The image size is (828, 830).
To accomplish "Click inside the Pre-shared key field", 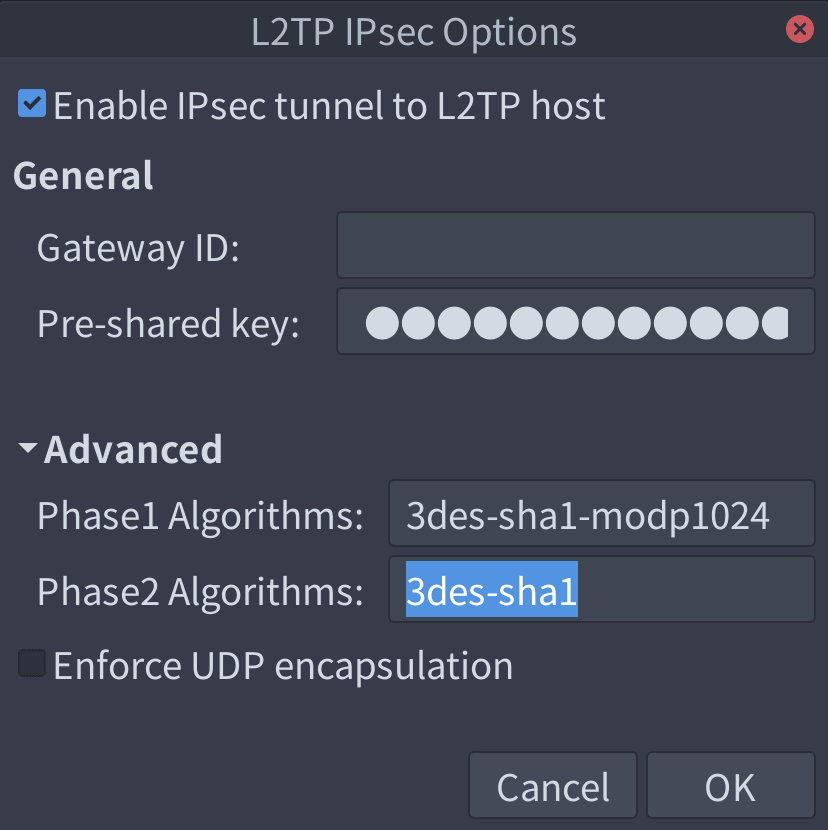I will pos(575,322).
